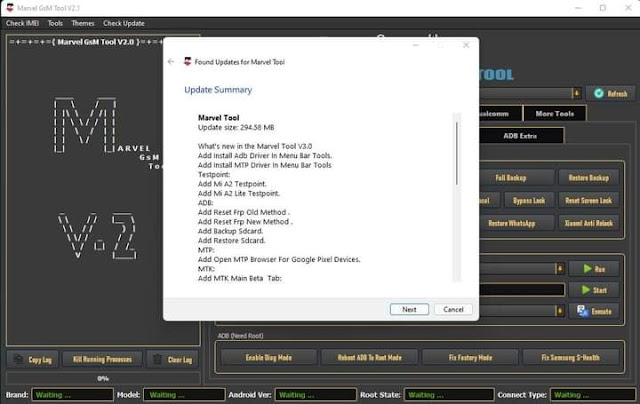The height and width of the screenshot is (404, 640).
Task: Click the 'Update Summary' heading
Action: point(218,90)
